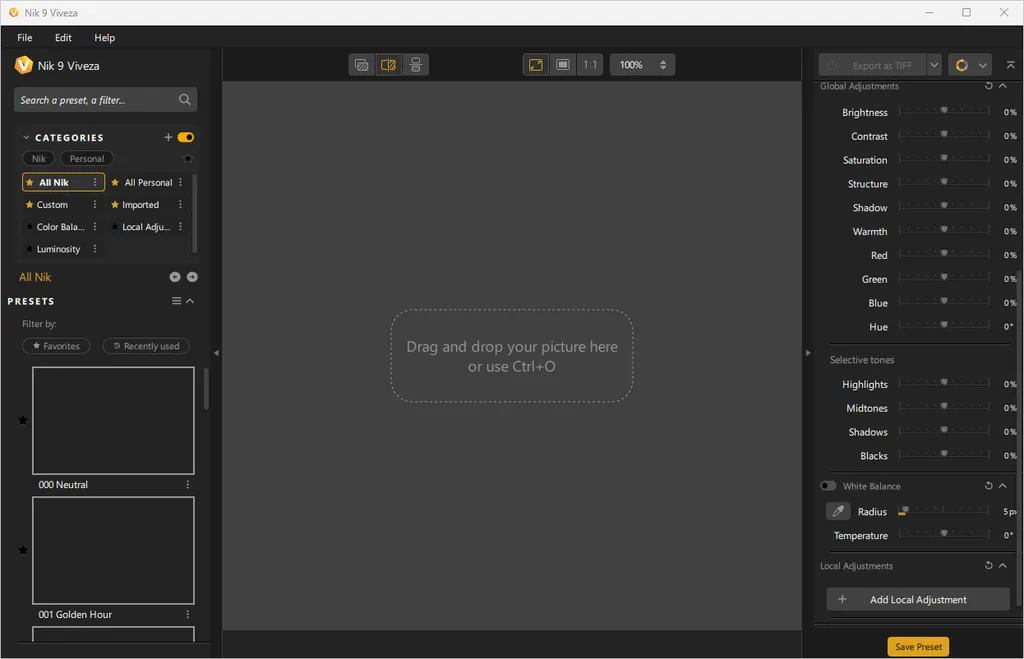Open options for 001 Golden Hour preset
The image size is (1024, 659).
point(187,615)
